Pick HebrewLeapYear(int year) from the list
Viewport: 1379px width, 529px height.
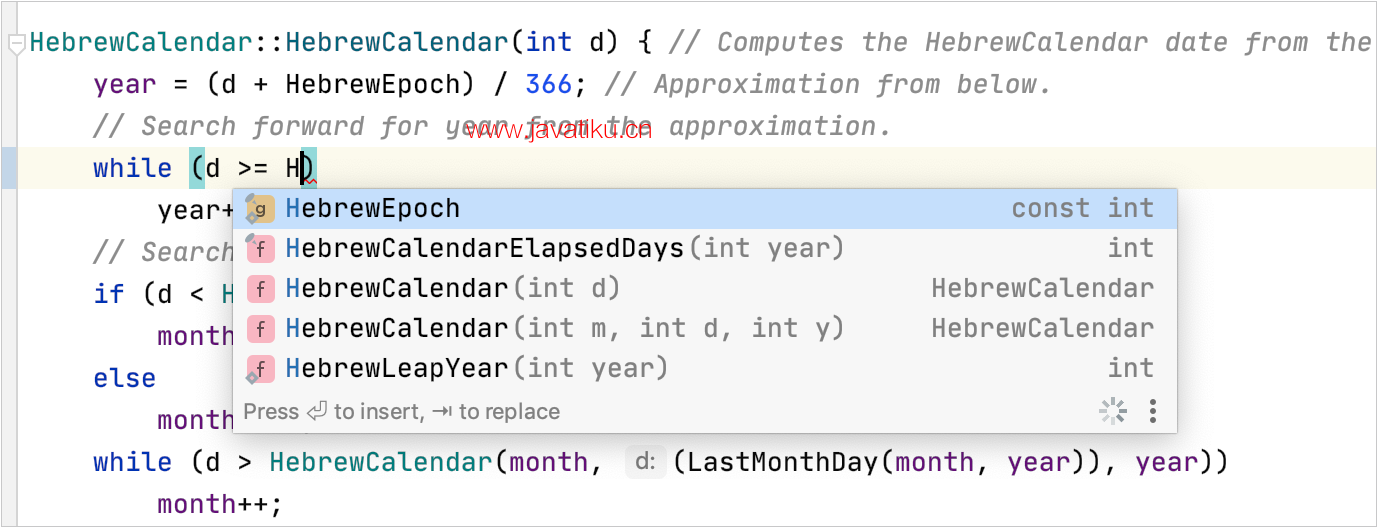(x=476, y=369)
